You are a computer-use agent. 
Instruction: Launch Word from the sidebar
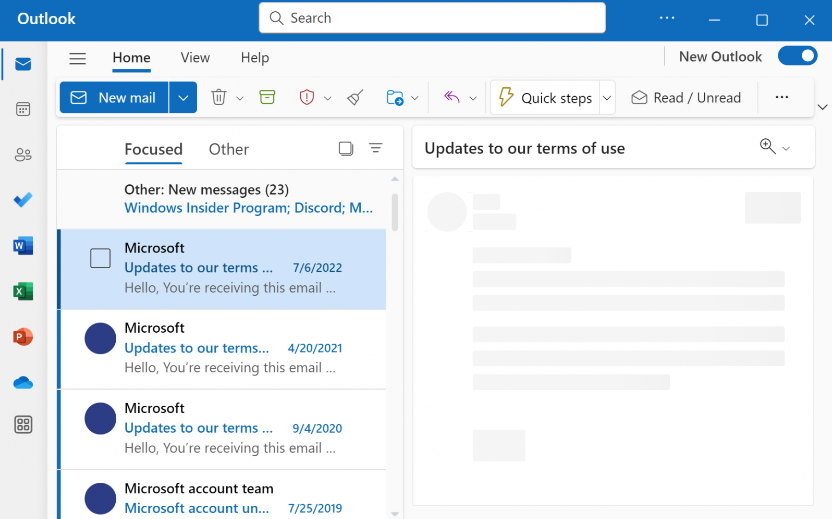[x=23, y=246]
